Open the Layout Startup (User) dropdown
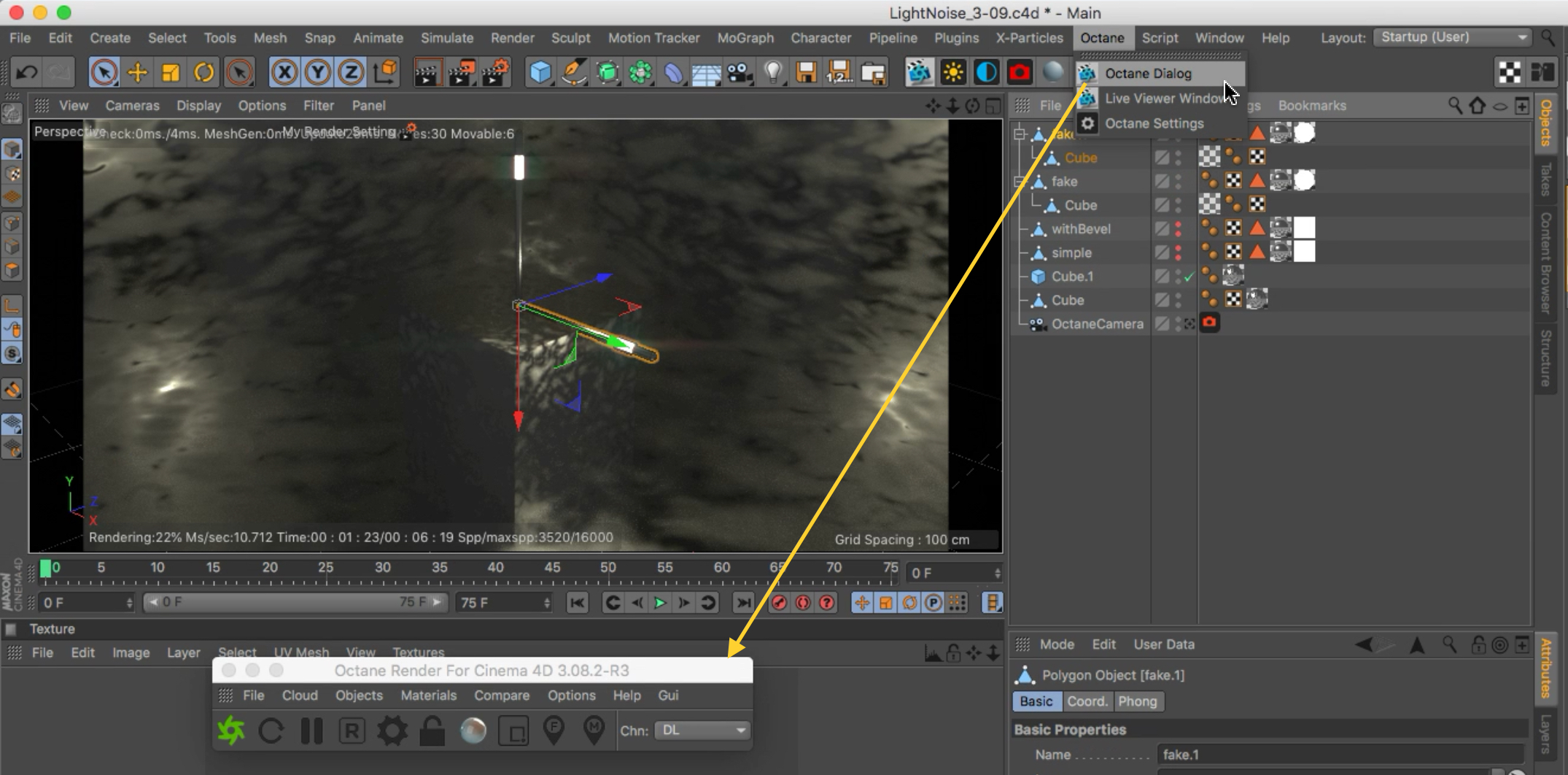This screenshot has height=775, width=1568. 1451,37
